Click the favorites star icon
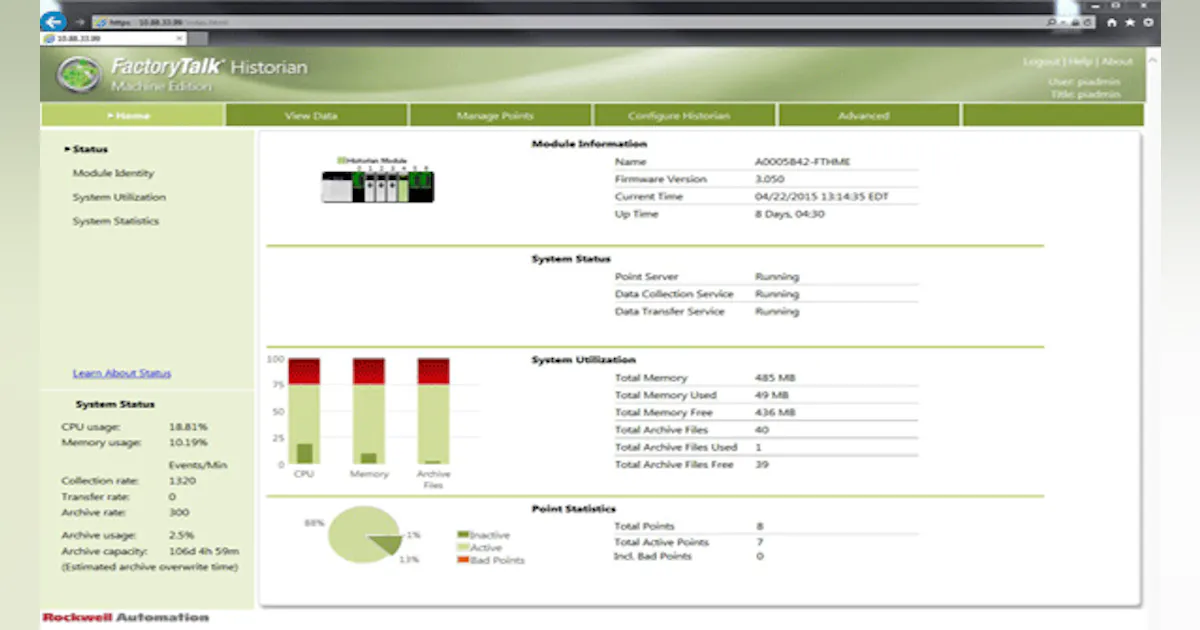Image resolution: width=1200 pixels, height=630 pixels. tap(1129, 21)
